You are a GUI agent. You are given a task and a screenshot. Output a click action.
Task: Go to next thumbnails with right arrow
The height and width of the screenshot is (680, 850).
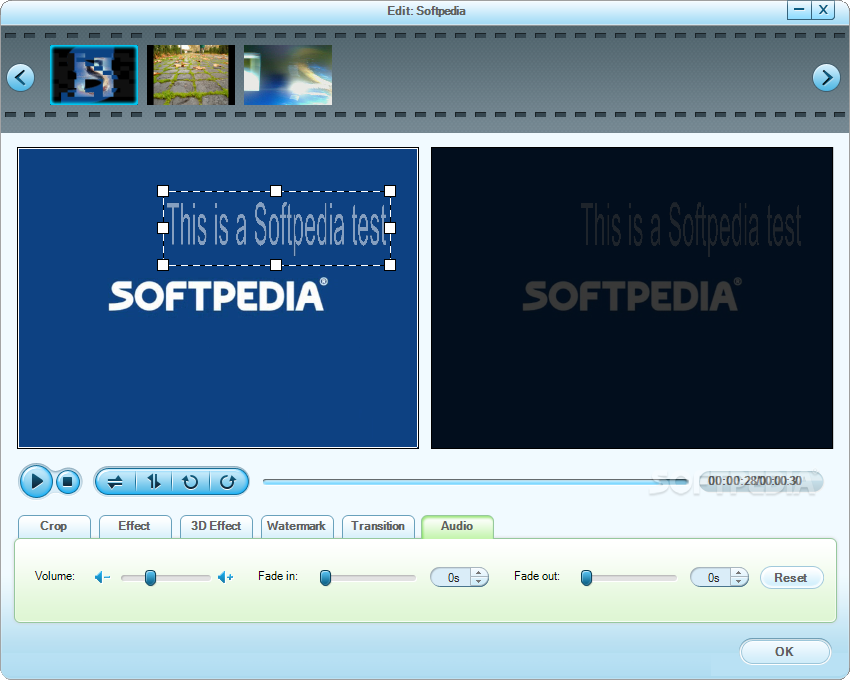pyautogui.click(x=826, y=78)
